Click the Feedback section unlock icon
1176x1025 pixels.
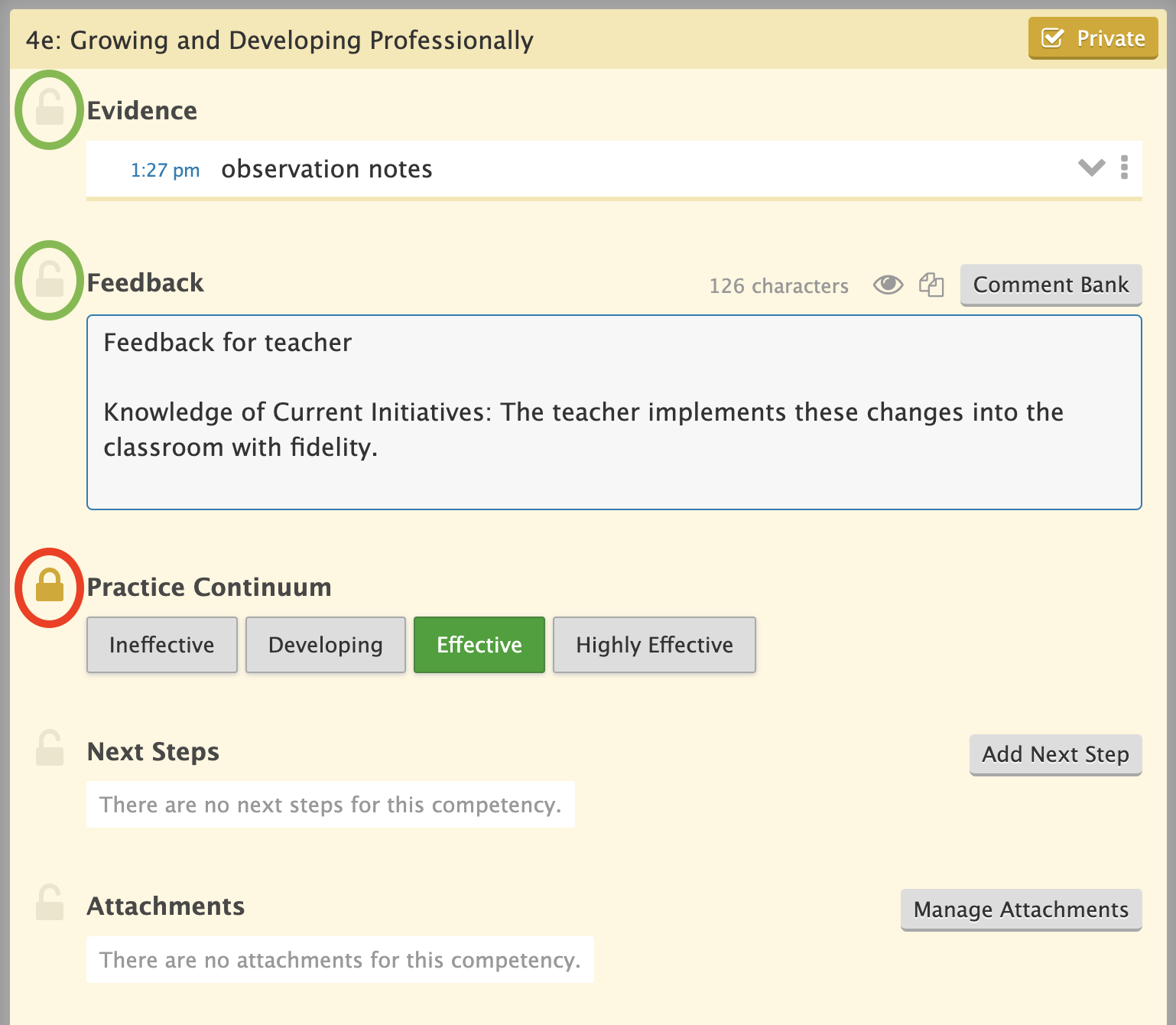(50, 279)
